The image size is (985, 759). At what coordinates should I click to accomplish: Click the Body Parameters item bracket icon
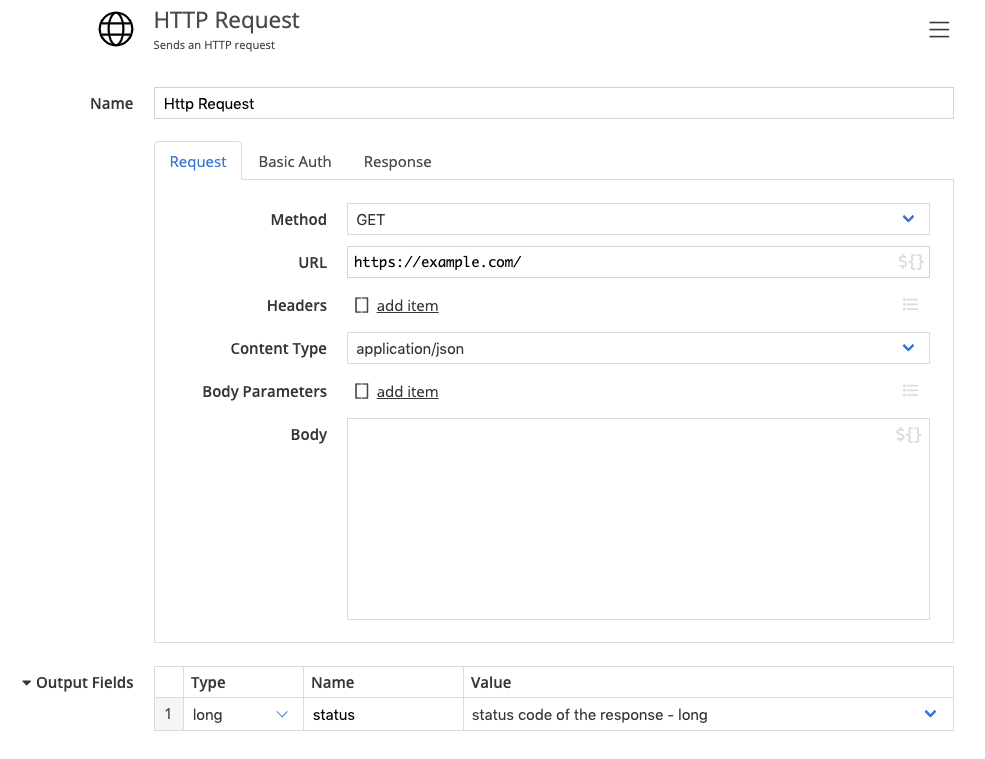point(362,391)
